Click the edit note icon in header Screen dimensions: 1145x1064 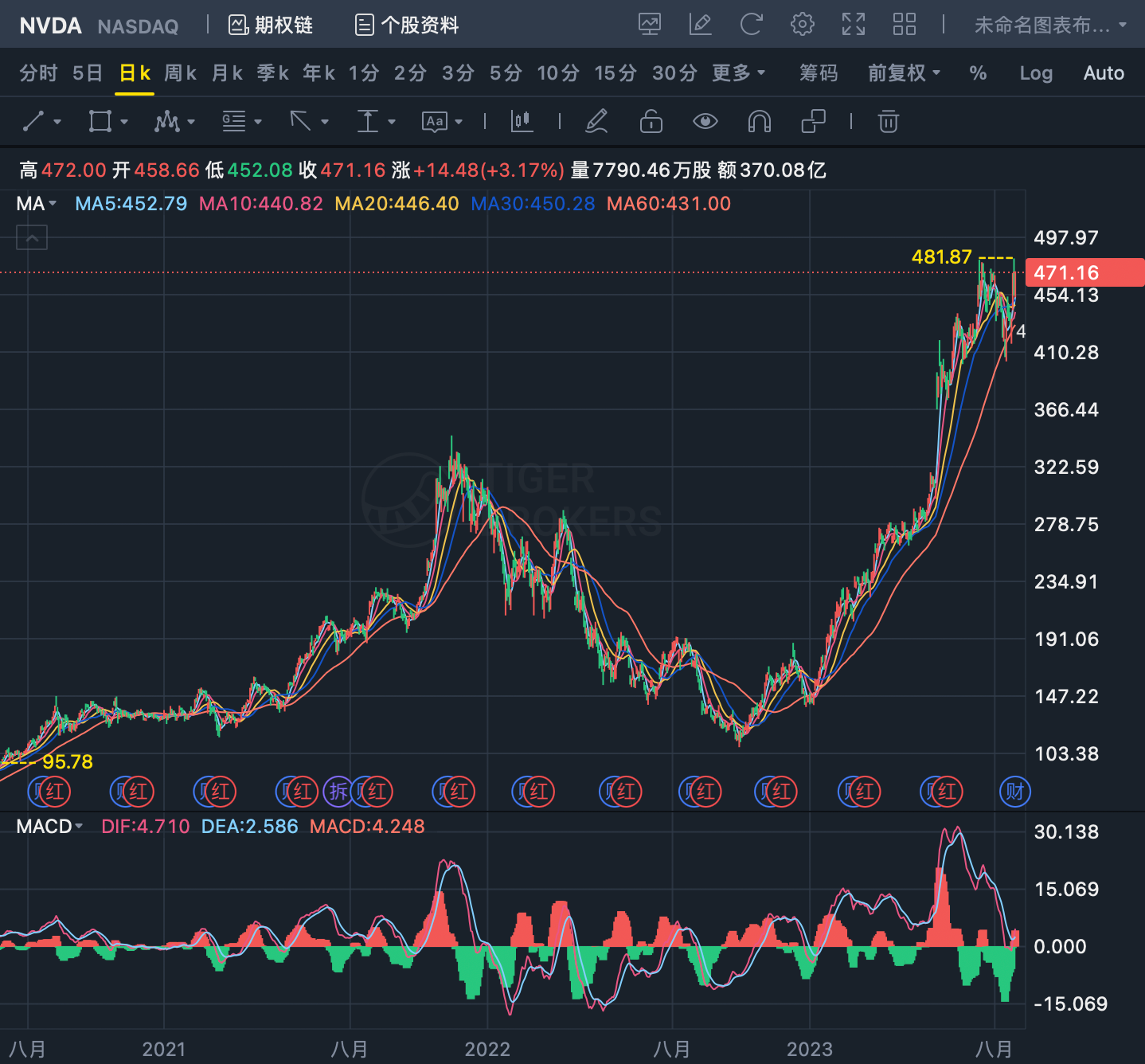[x=701, y=25]
